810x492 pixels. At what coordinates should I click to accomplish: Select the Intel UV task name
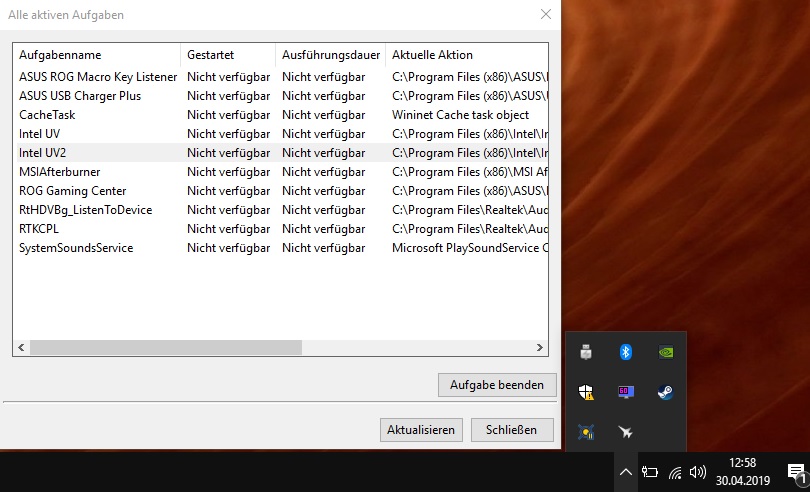(39, 134)
